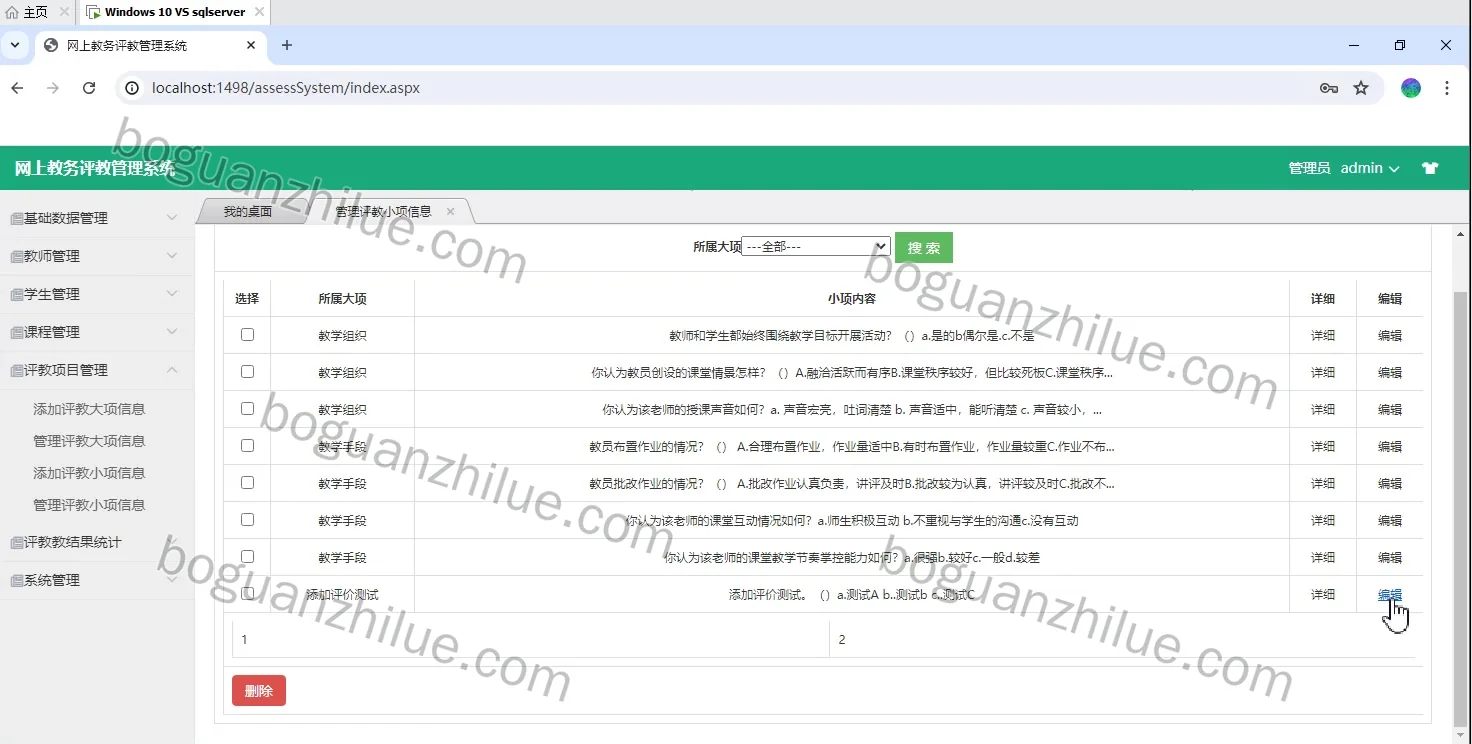Click the 基础数据管理 menu icon
The width and height of the screenshot is (1472, 744).
pos(16,218)
